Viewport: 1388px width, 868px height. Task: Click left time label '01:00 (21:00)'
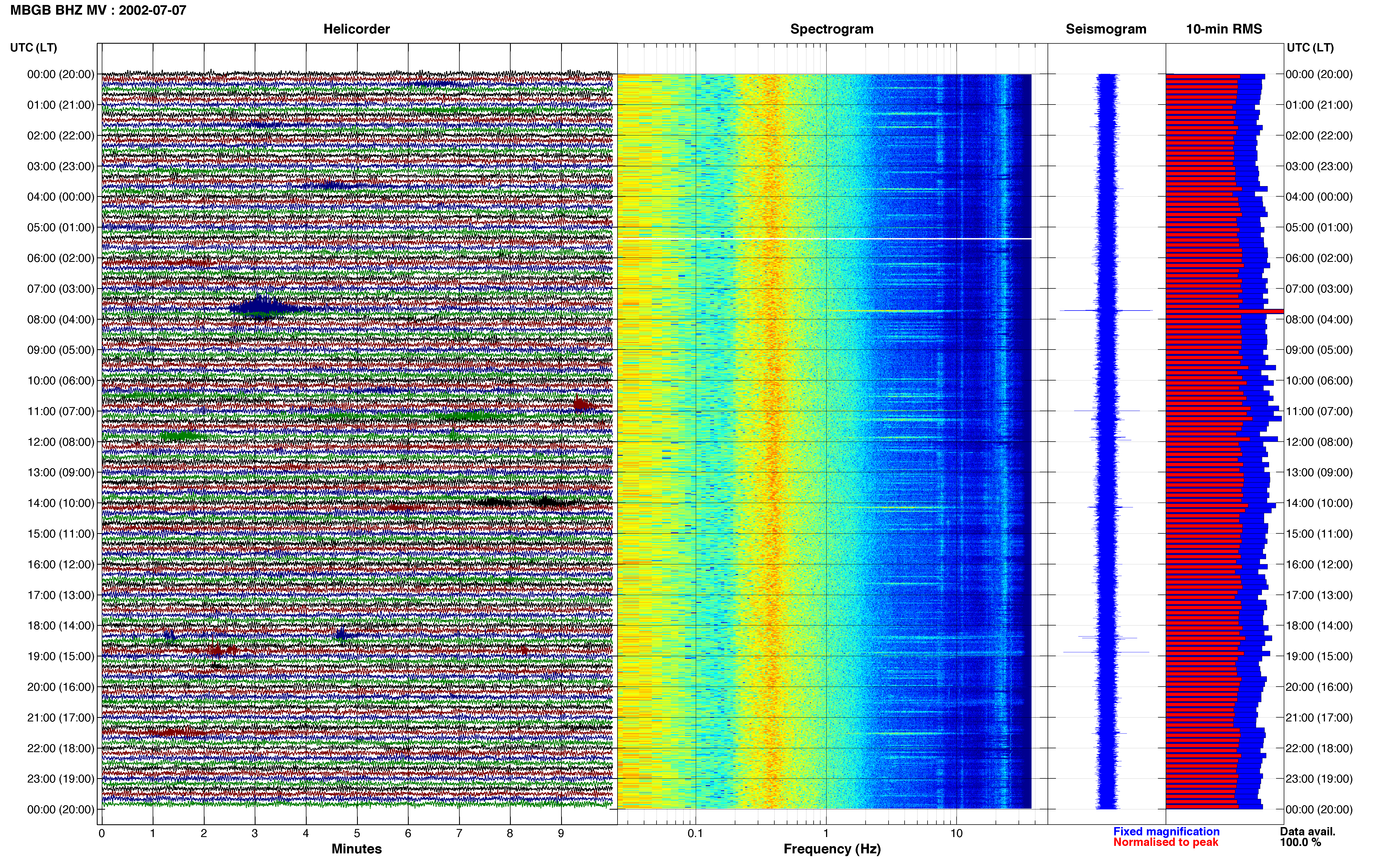coord(61,105)
